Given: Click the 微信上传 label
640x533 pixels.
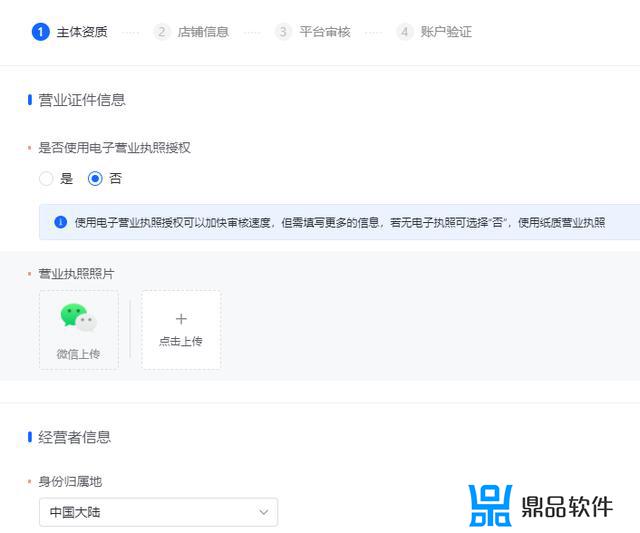Looking at the screenshot, I should pos(78,354).
